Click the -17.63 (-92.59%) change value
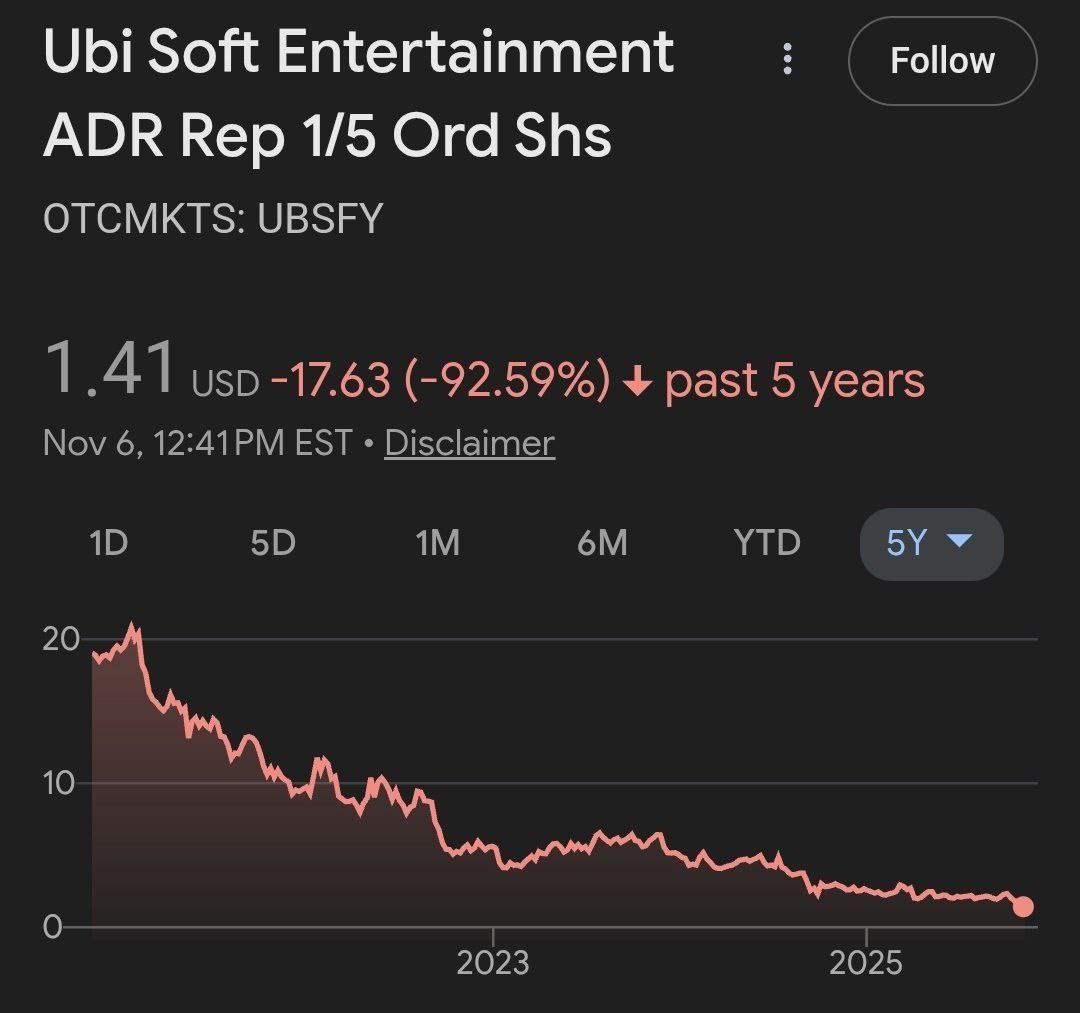This screenshot has height=1013, width=1080. (440, 380)
